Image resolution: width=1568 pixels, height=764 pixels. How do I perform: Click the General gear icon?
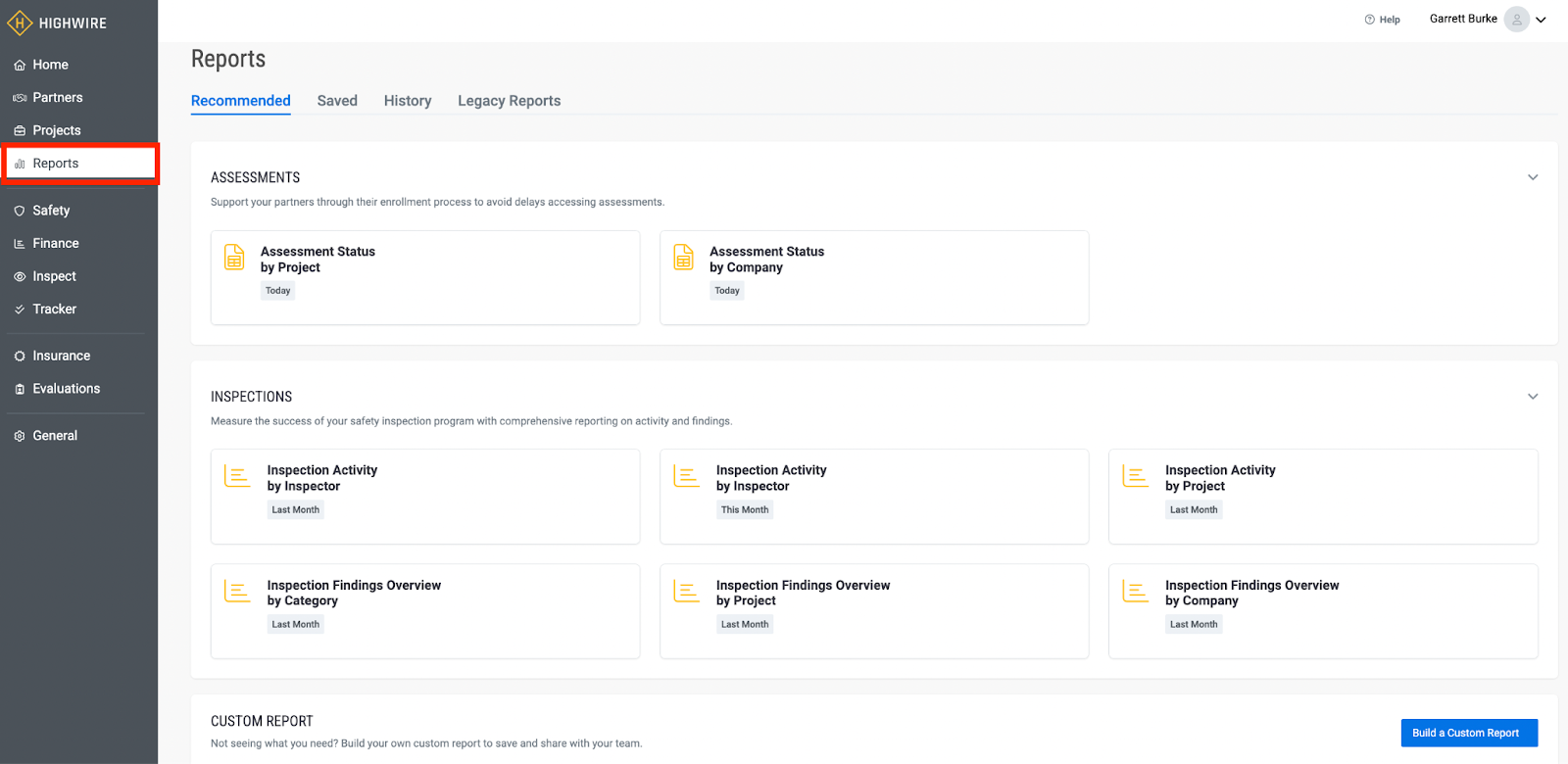(20, 436)
